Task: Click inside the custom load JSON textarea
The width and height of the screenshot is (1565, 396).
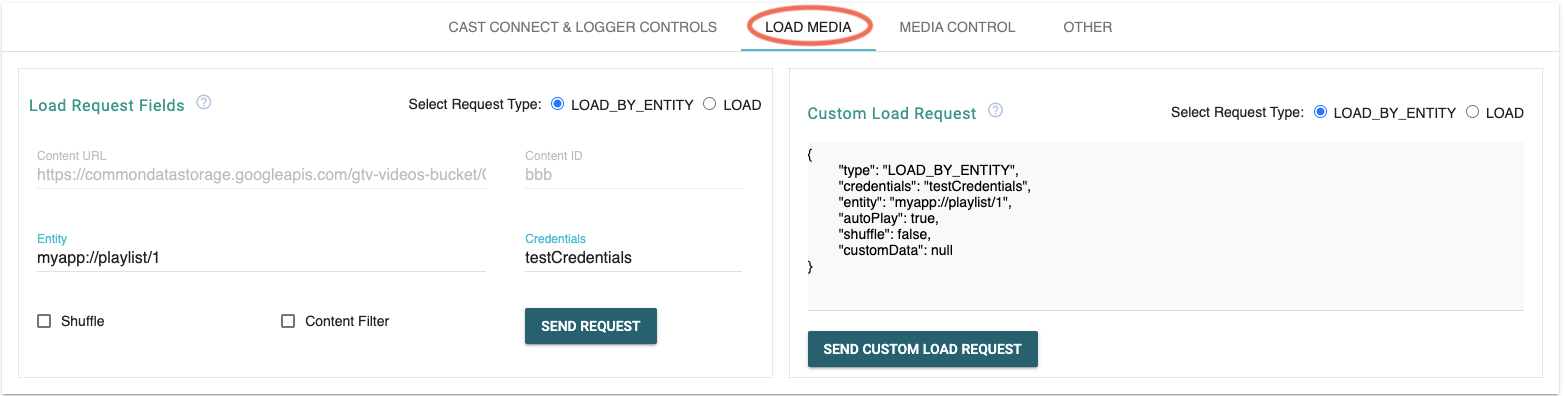Action: point(1166,226)
